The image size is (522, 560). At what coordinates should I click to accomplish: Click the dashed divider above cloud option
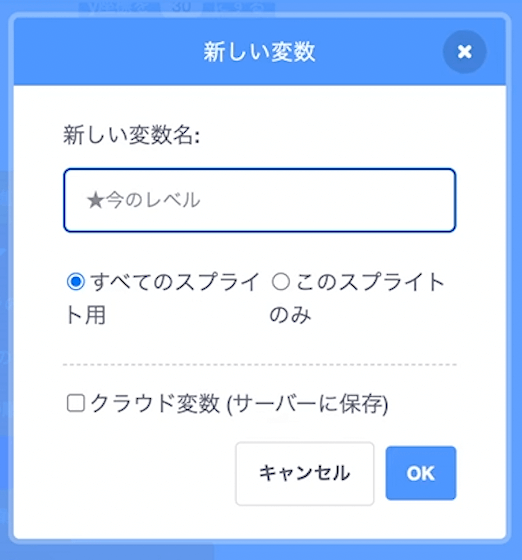(x=260, y=365)
